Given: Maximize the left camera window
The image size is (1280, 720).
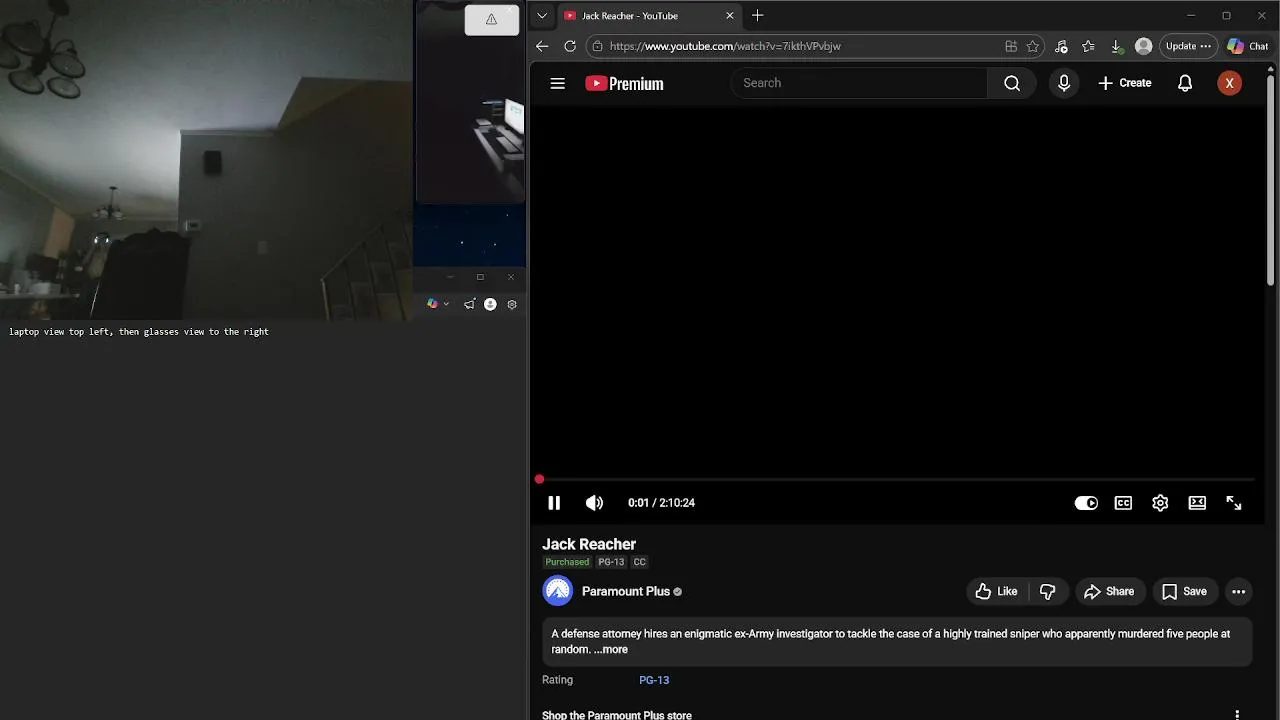Looking at the screenshot, I should (x=480, y=277).
